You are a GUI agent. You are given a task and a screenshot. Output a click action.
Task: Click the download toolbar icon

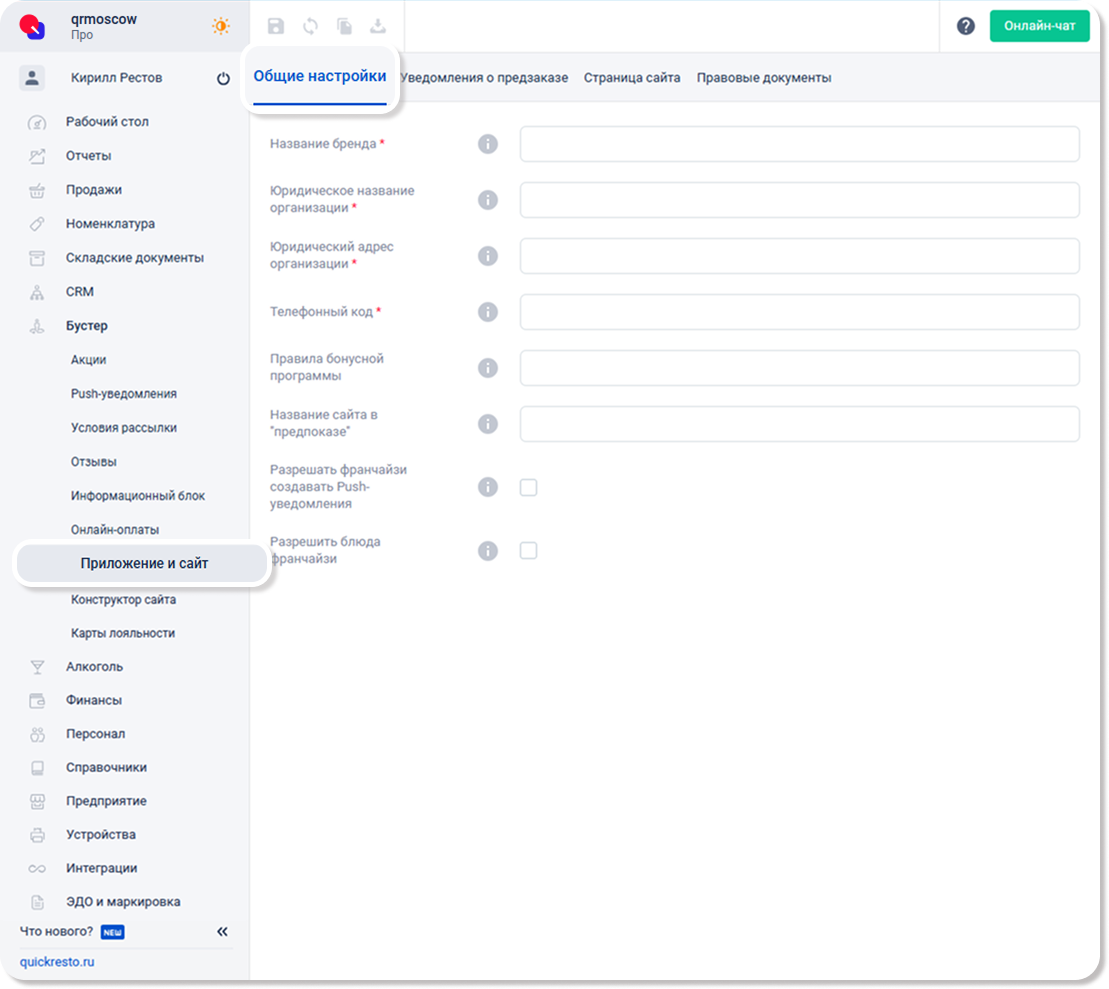click(378, 27)
